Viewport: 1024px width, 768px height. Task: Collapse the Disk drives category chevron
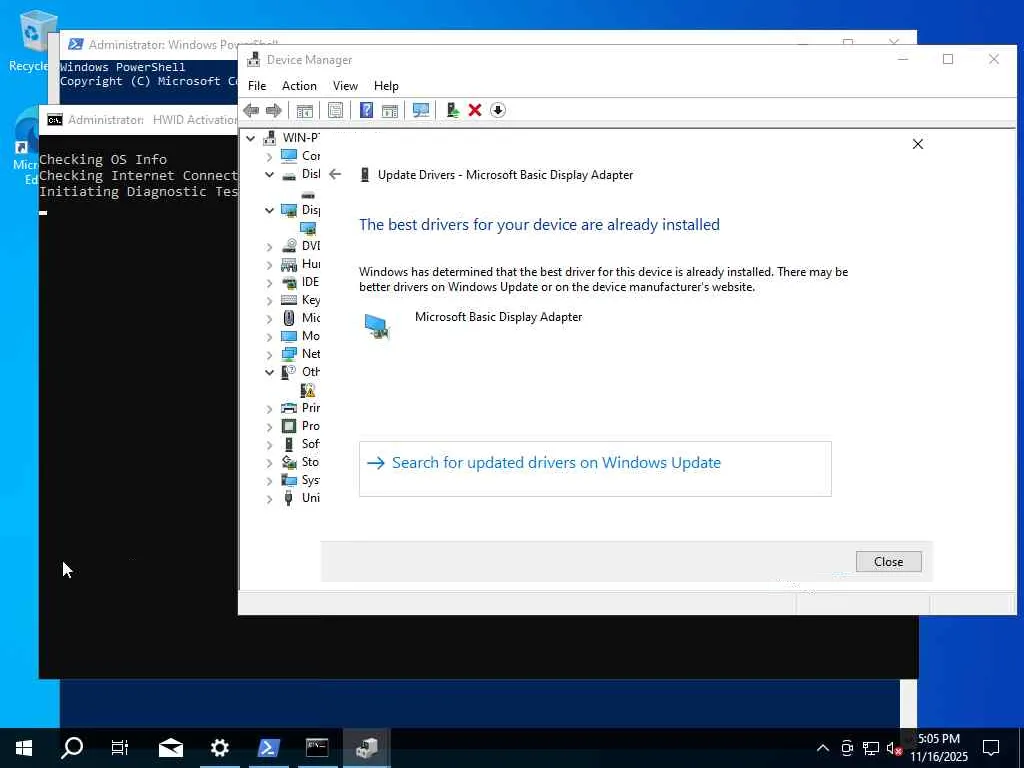(x=269, y=174)
